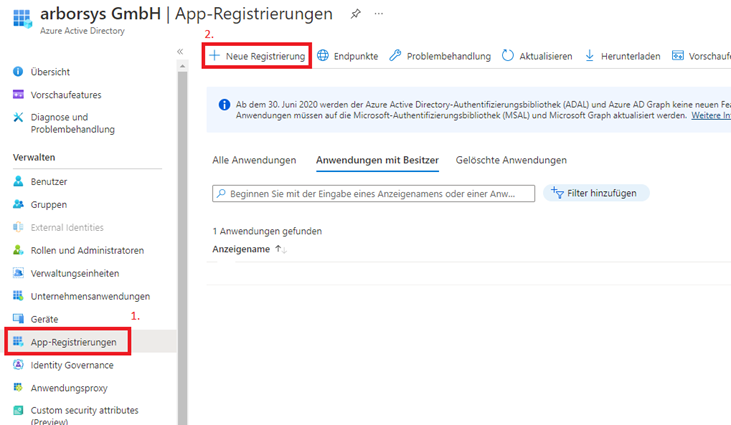
Task: Refresh list with Aktualisieren icon
Action: 508,56
